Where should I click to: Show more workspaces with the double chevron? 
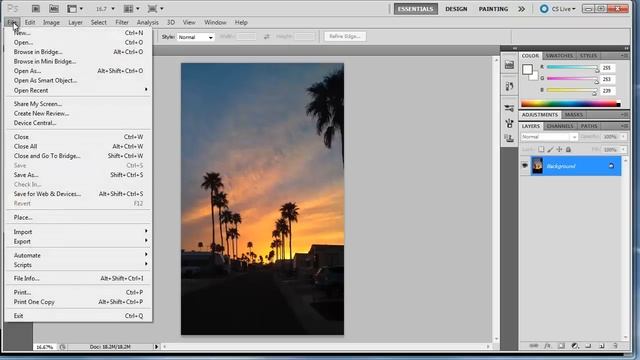click(521, 9)
